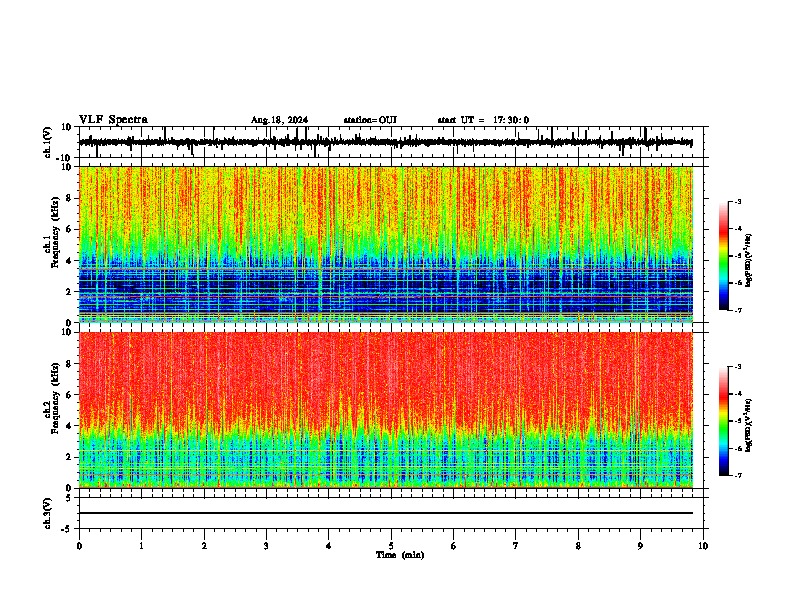The width and height of the screenshot is (792, 612).
Task: Click the 6 minute tick label on time axis
Action: click(454, 545)
